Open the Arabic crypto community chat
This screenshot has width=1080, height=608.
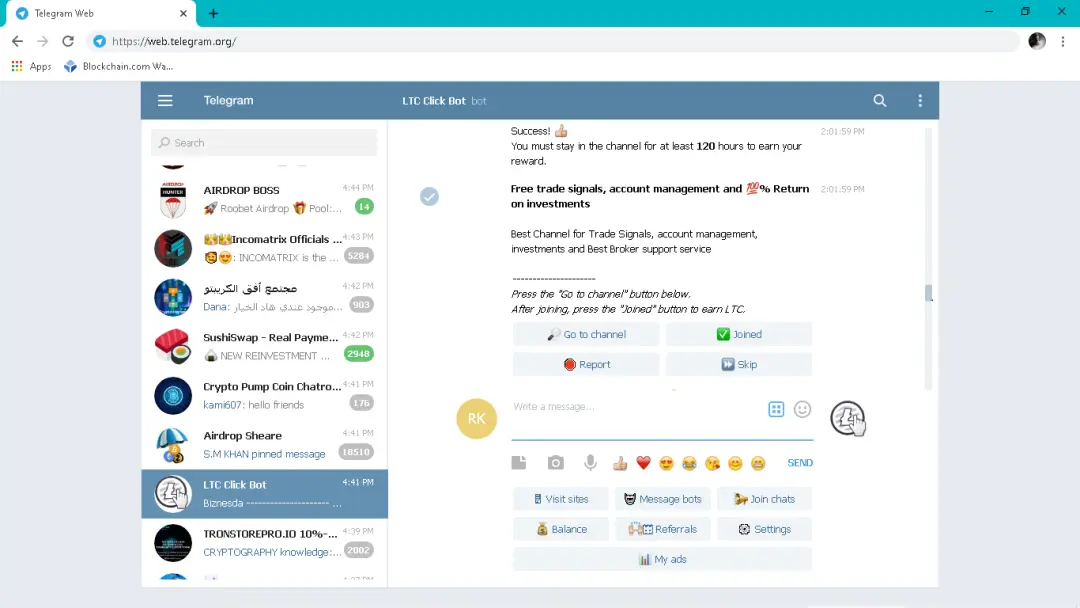point(264,297)
